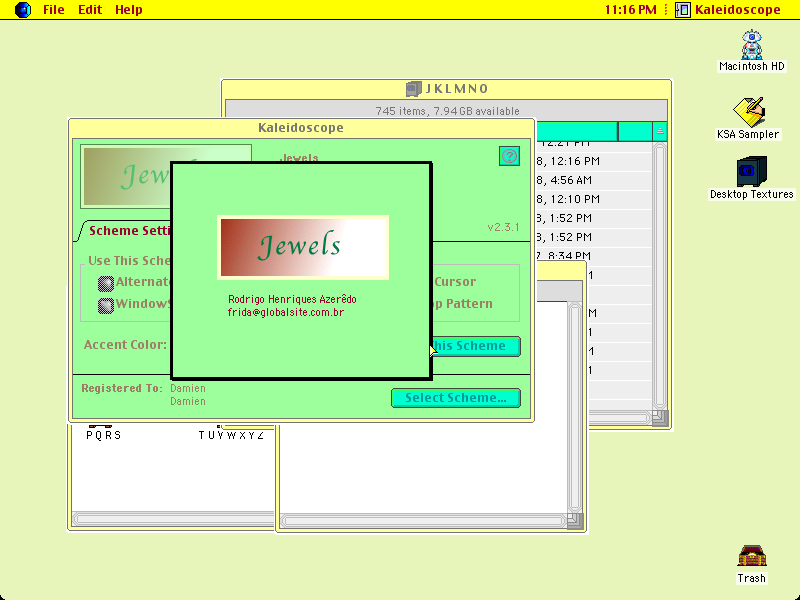Toggle the Windows checkbox in Kaleidoscope
Image resolution: width=800 pixels, height=600 pixels.
click(x=106, y=305)
